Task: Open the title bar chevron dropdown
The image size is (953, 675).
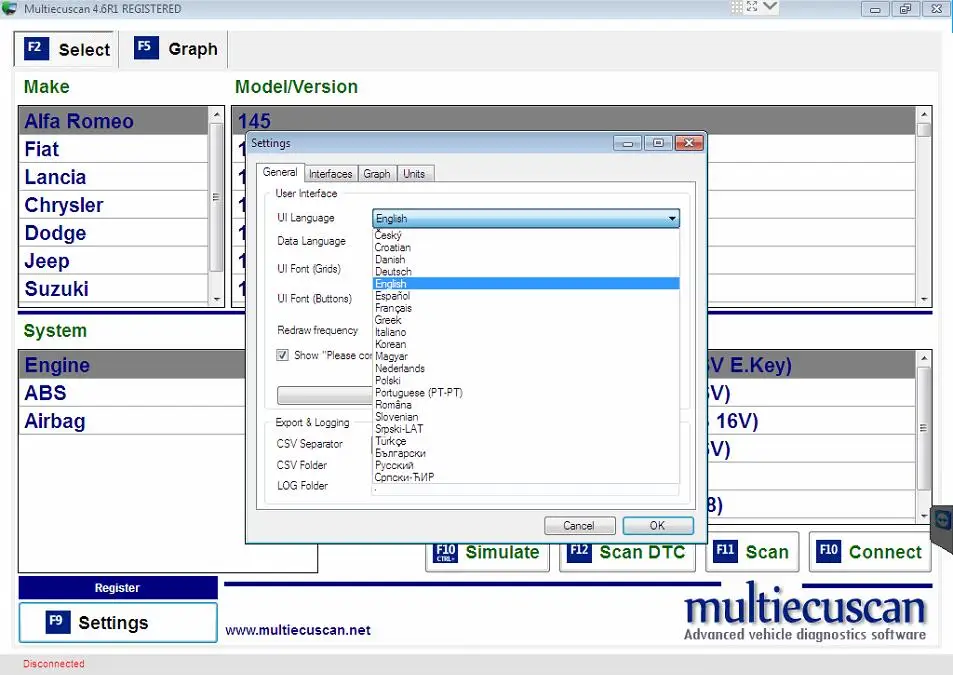Action: (x=767, y=8)
